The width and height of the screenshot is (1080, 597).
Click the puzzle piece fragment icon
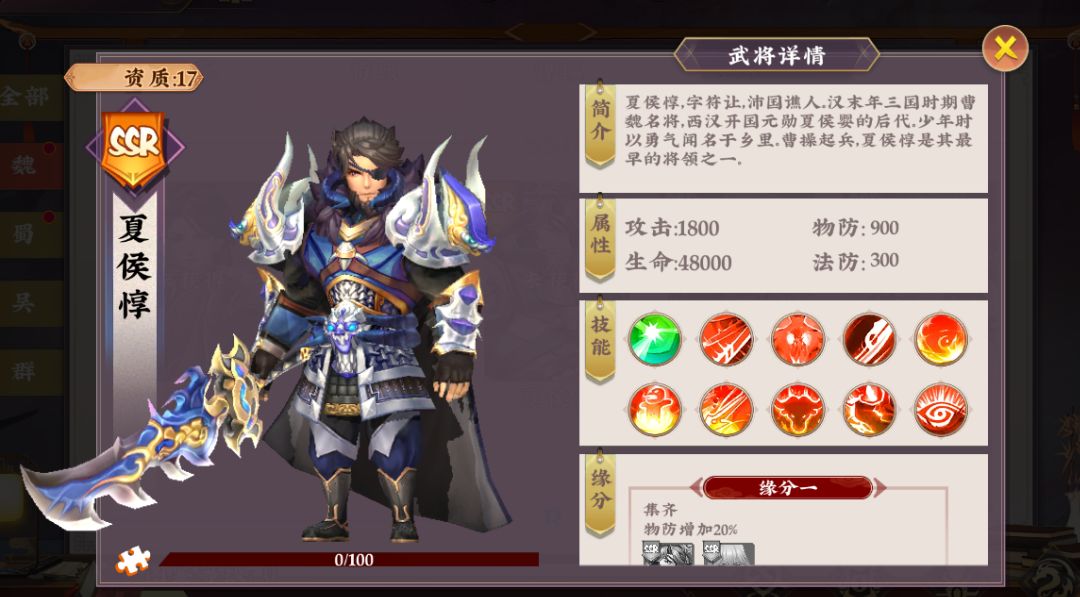pyautogui.click(x=133, y=560)
